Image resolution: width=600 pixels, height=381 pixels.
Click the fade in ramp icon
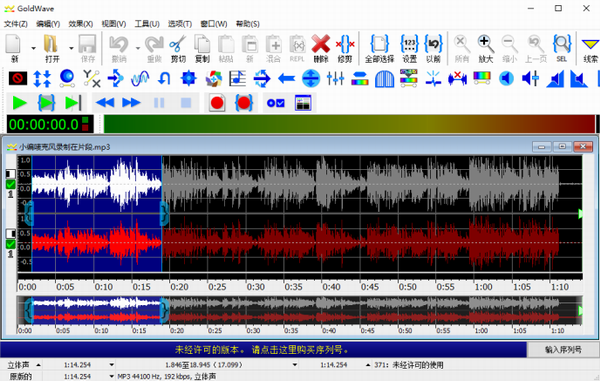[x=555, y=79]
